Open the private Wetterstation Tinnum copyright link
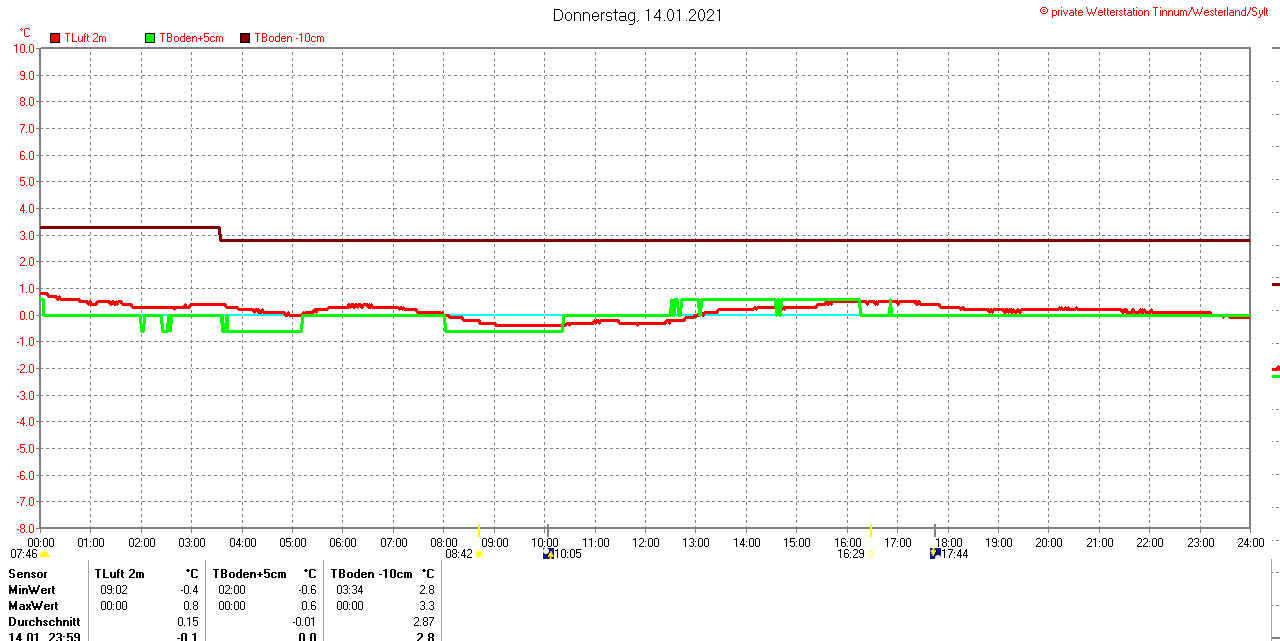 tap(1158, 11)
